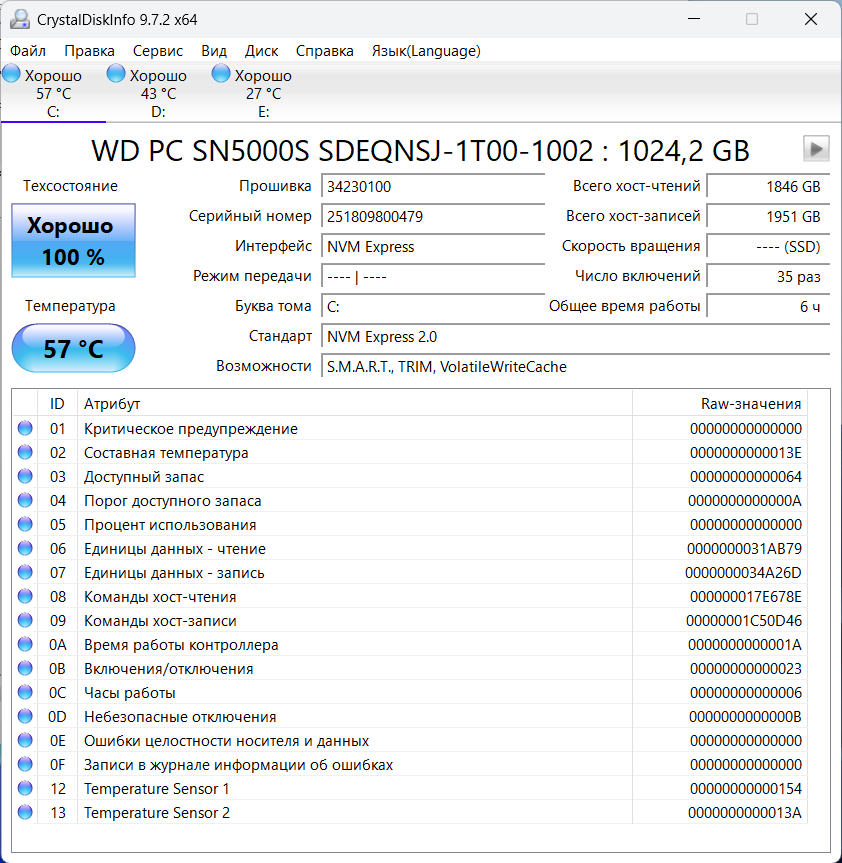Click the Атрибут column header
Viewport: 842px width, 863px height.
click(355, 403)
